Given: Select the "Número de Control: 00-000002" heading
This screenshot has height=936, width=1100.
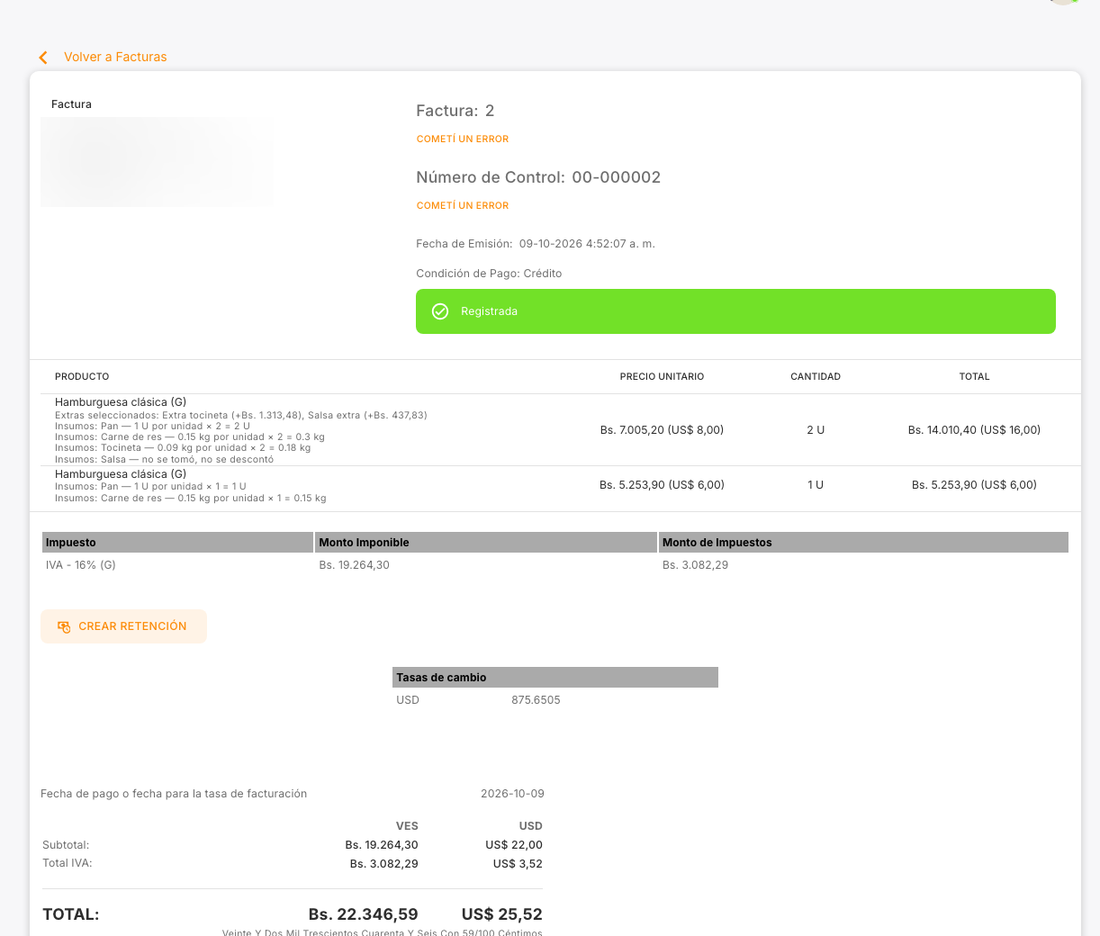Looking at the screenshot, I should (x=538, y=178).
